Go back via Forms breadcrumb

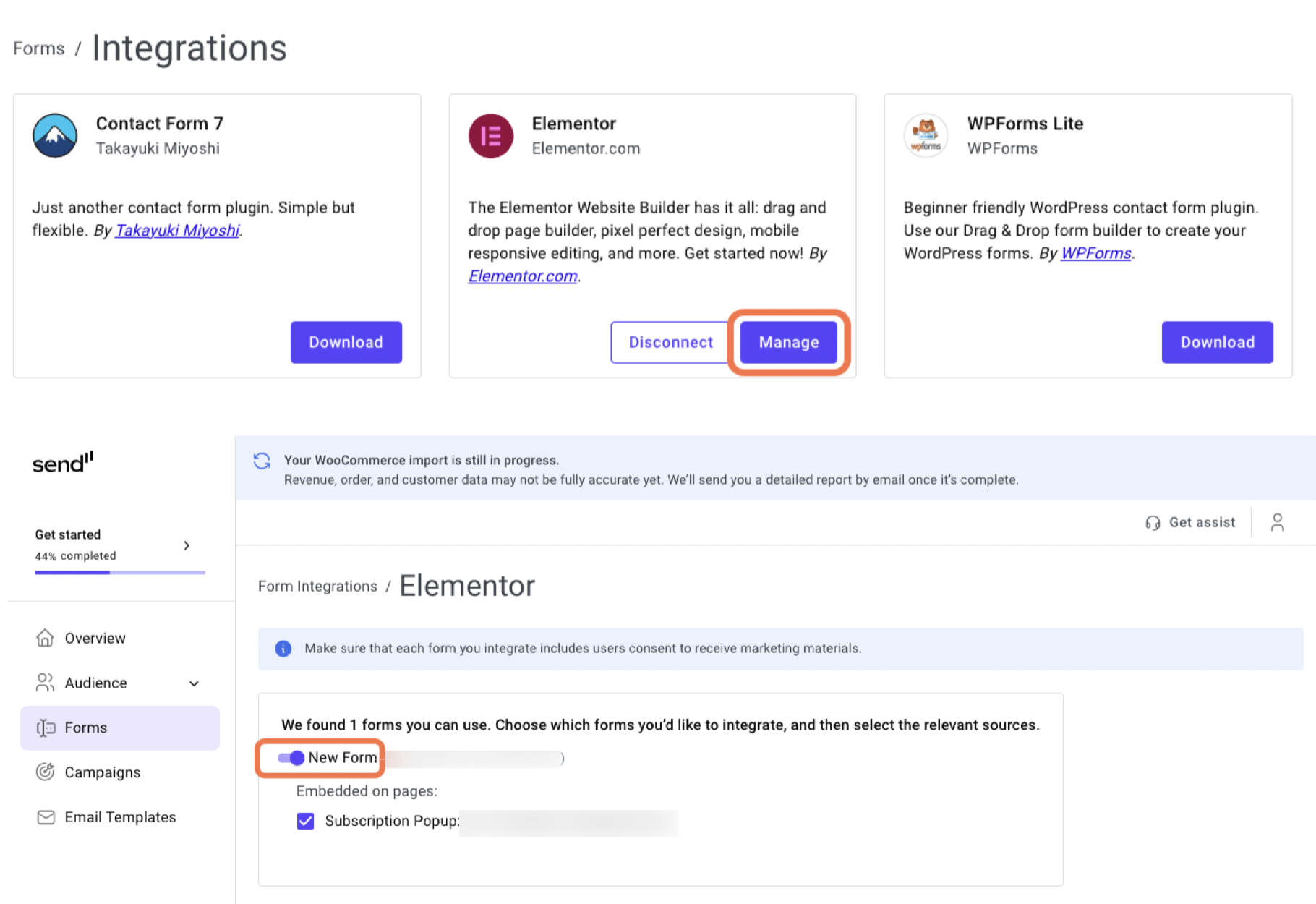[39, 48]
